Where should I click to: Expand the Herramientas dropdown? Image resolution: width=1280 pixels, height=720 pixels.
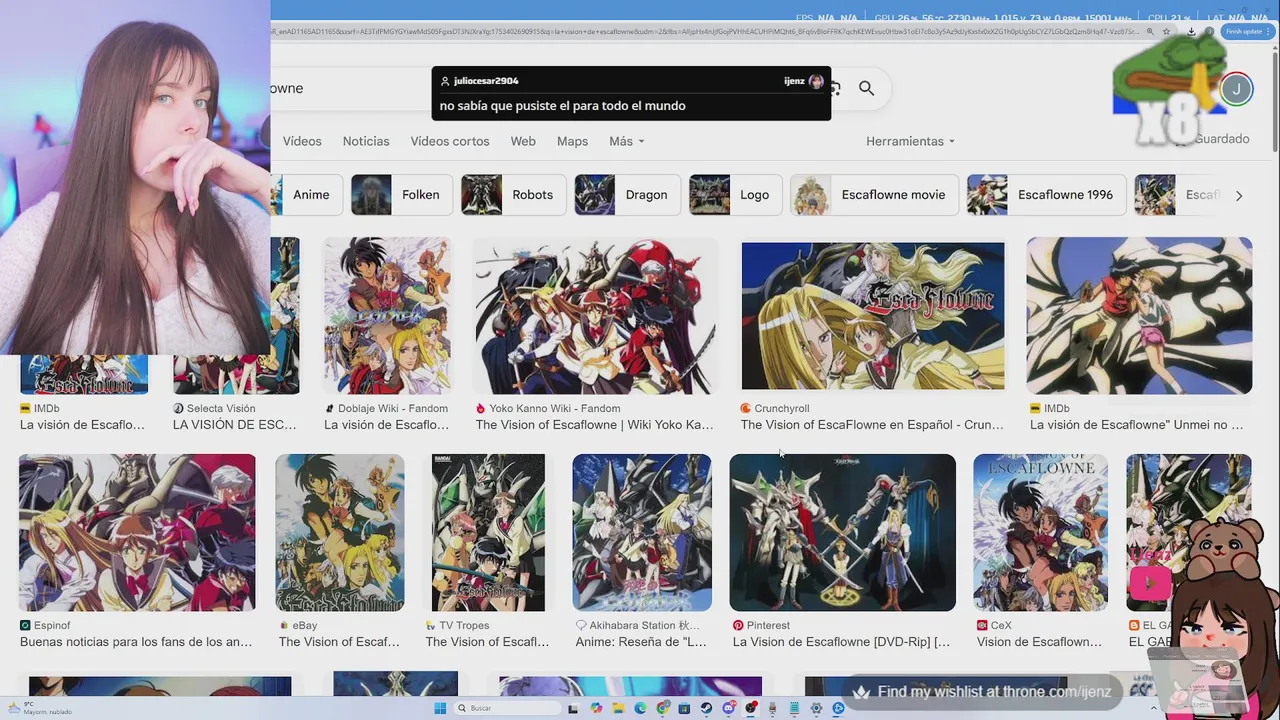[910, 141]
